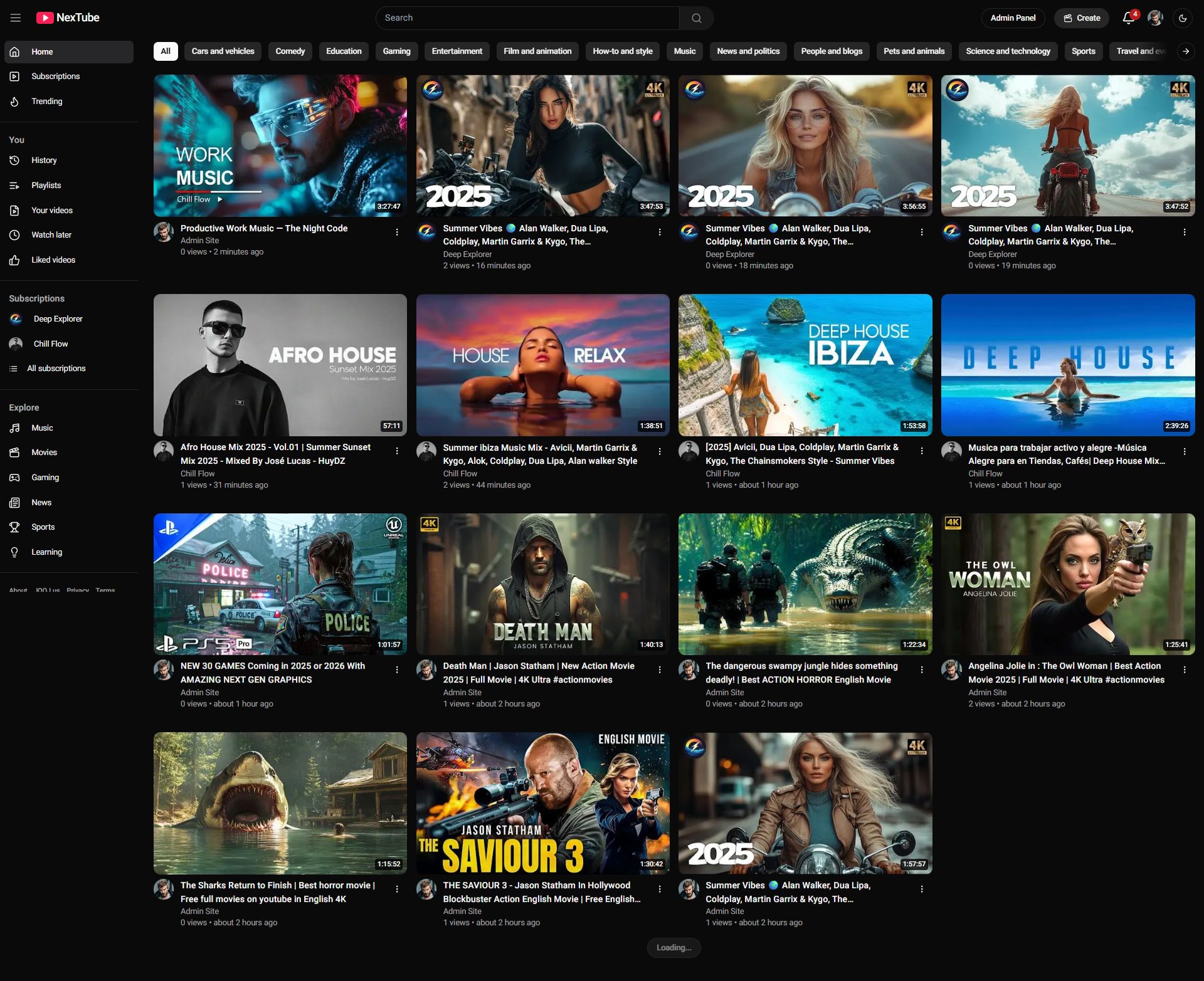Toggle dark mode moon icon

1183,18
